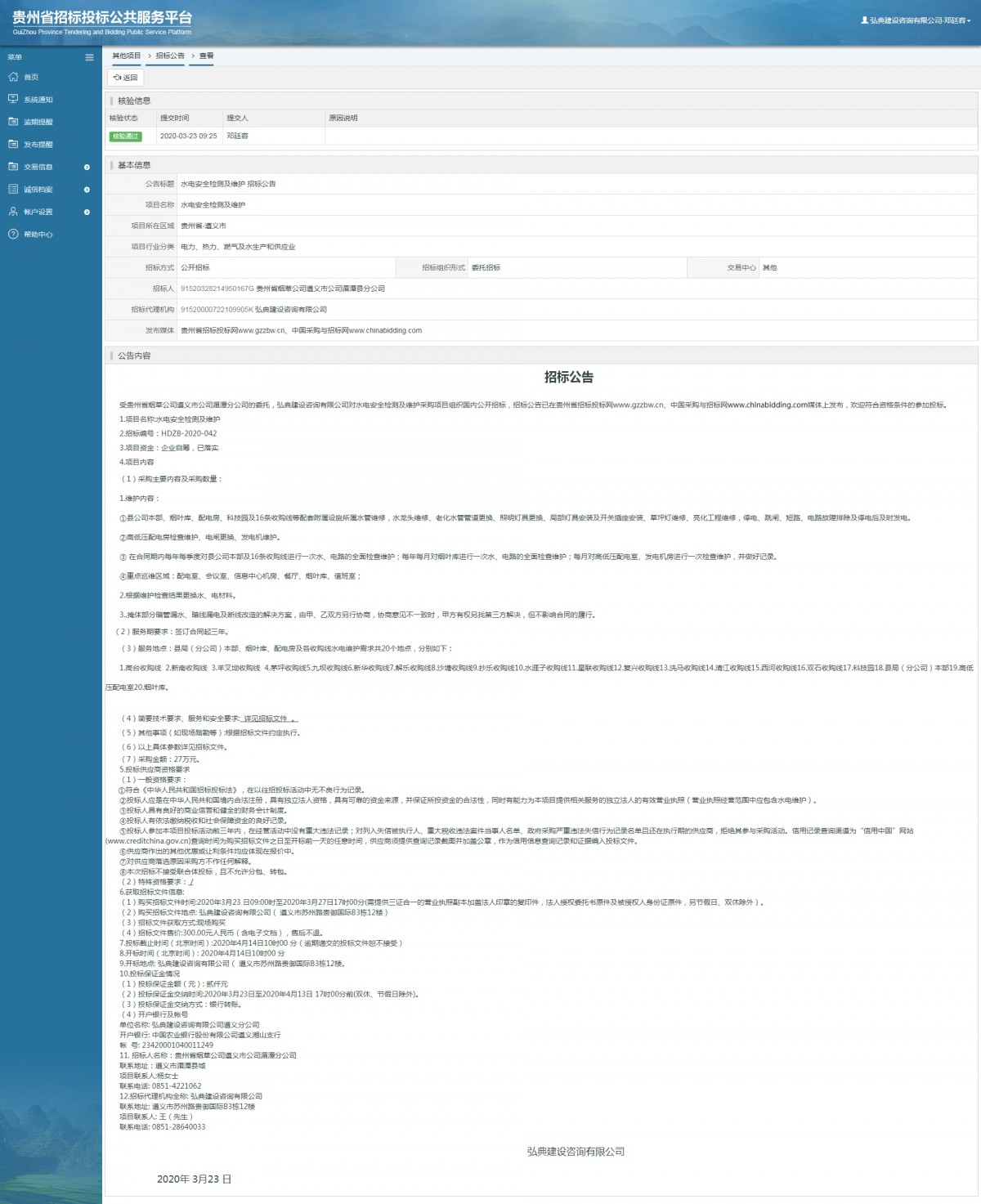Select the 招标公告 breadcrumb tab

(170, 56)
